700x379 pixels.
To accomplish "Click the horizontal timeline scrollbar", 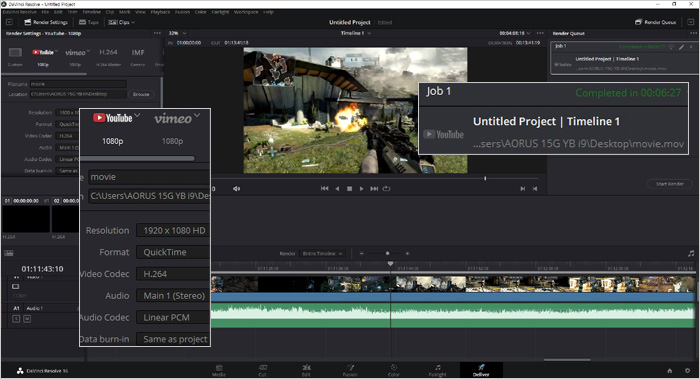I will pyautogui.click(x=567, y=360).
